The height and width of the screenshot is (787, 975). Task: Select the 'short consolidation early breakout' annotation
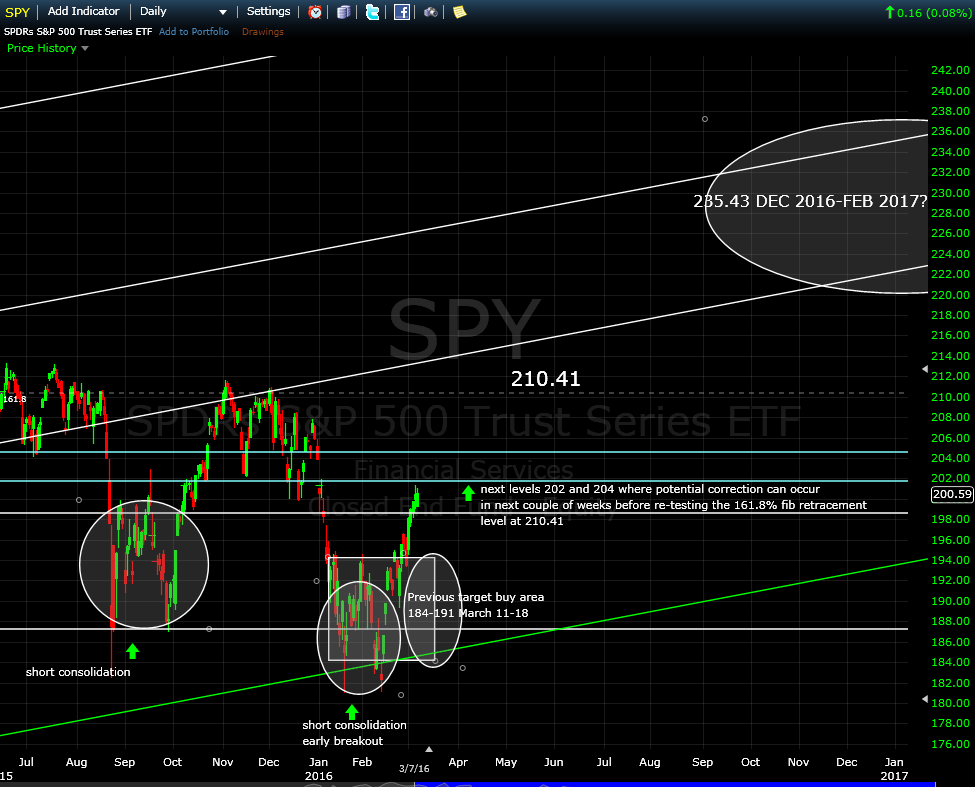point(354,733)
